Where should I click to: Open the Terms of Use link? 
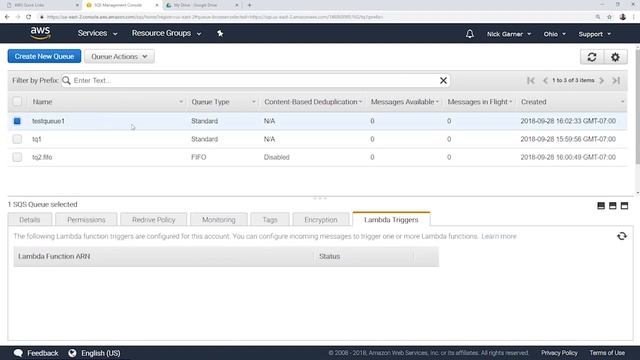pyautogui.click(x=607, y=353)
